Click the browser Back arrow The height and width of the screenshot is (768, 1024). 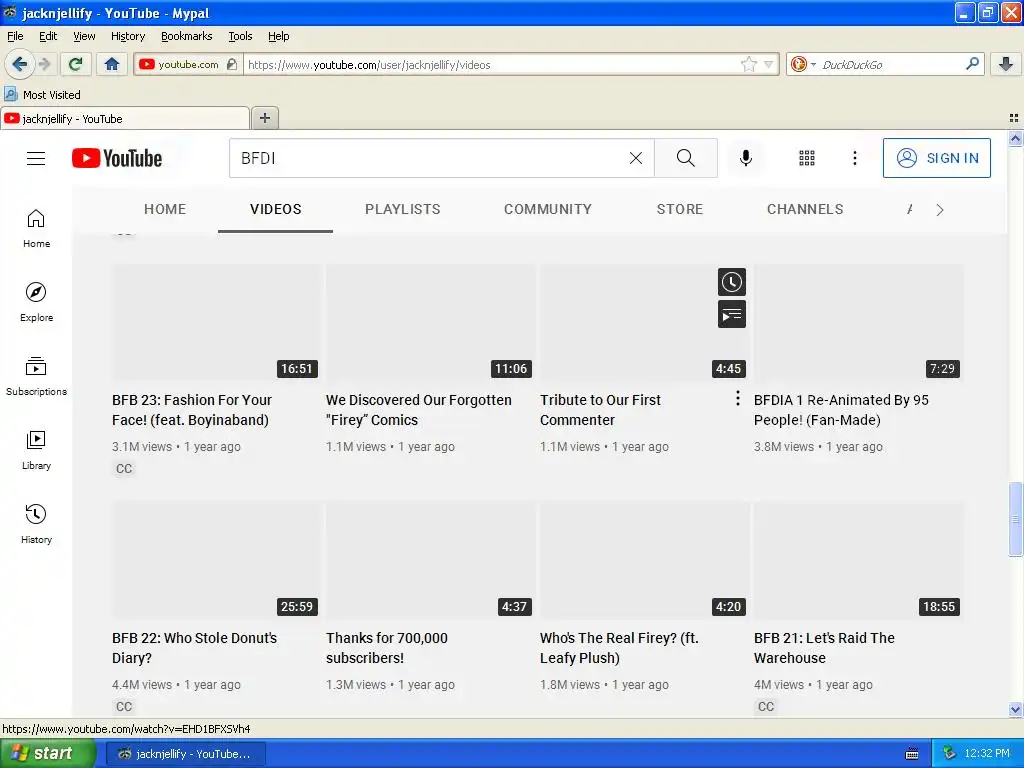pos(19,64)
